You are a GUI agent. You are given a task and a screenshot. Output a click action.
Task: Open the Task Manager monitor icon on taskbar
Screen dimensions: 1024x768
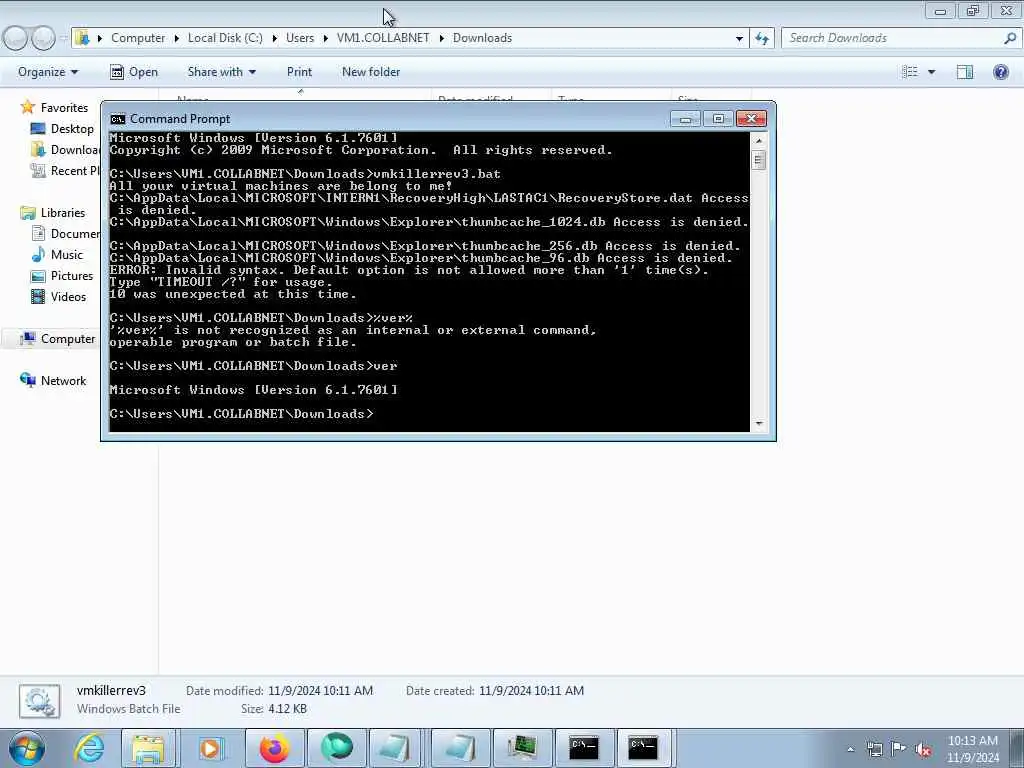(522, 748)
